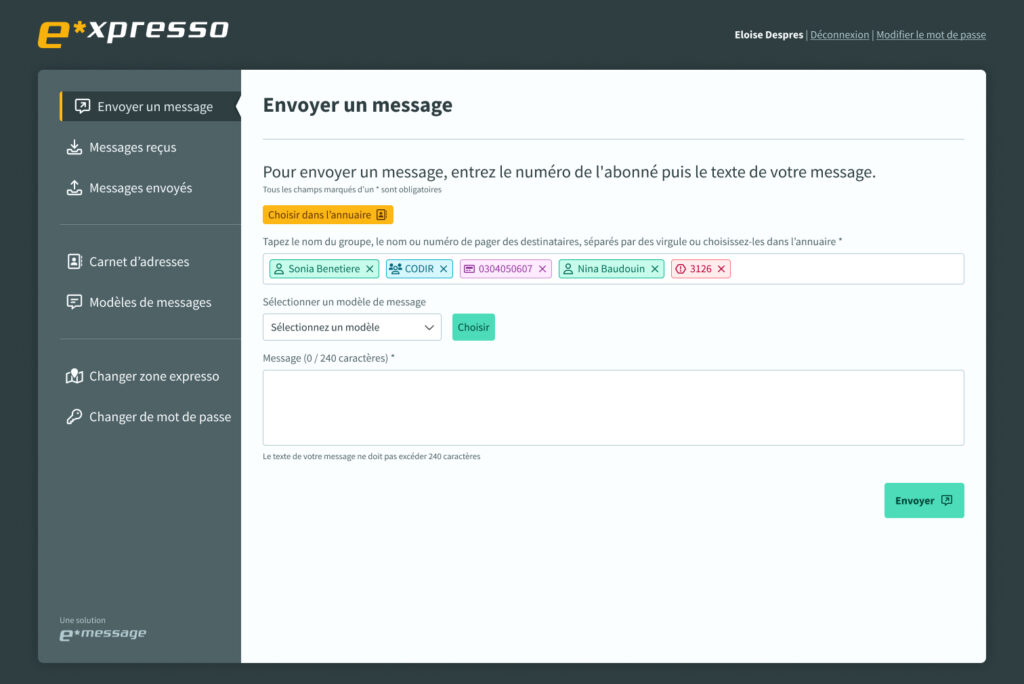The image size is (1024, 684).
Task: Click inside the empty Message text area
Action: click(x=613, y=407)
